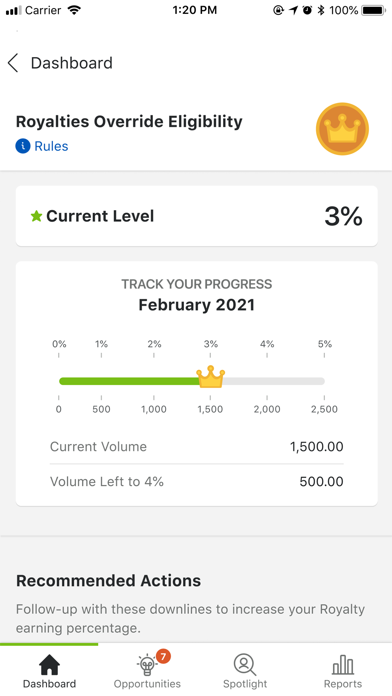Tap the battery icon in status bar

(373, 10)
